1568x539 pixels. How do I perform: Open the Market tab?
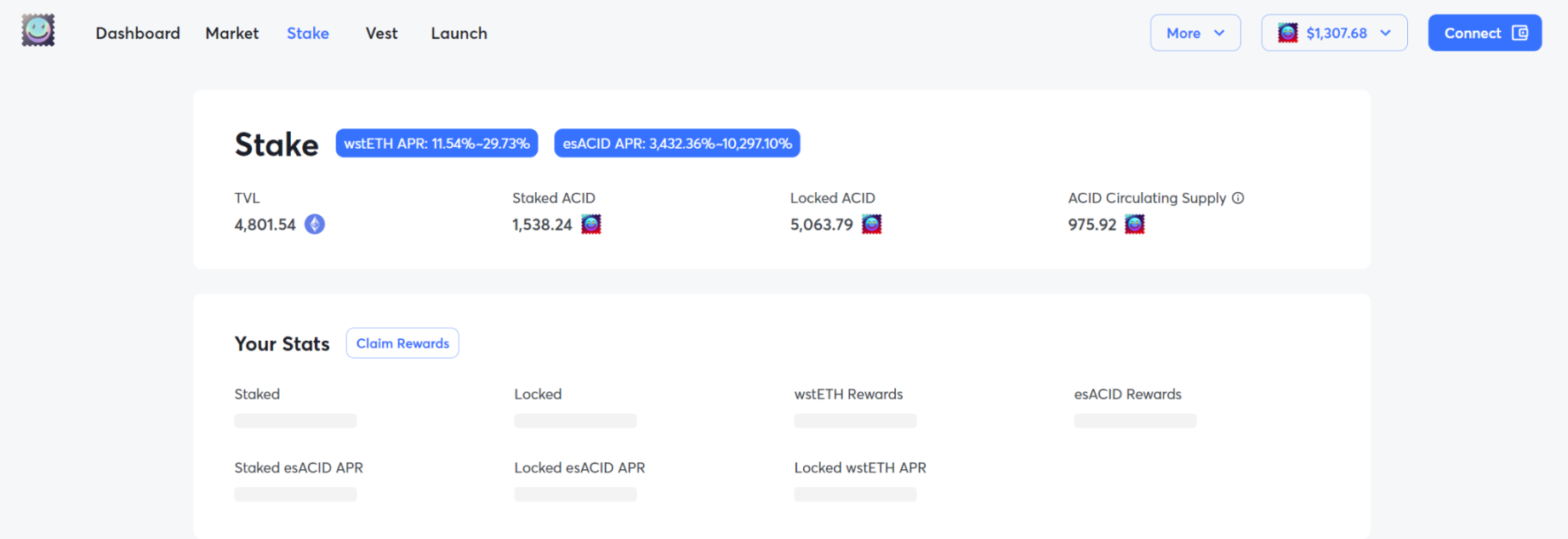tap(232, 33)
